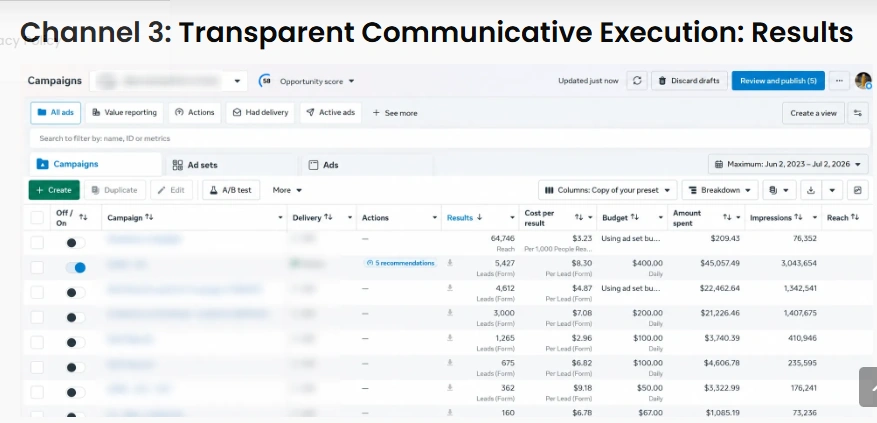Check the box for the $21,226.46 spent row
Image resolution: width=877 pixels, height=423 pixels.
(37, 317)
